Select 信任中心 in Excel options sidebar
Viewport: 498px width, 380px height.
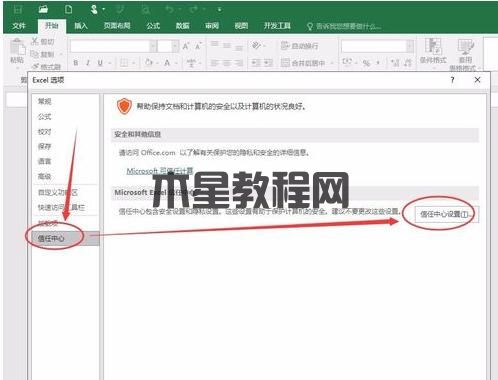pyautogui.click(x=66, y=238)
